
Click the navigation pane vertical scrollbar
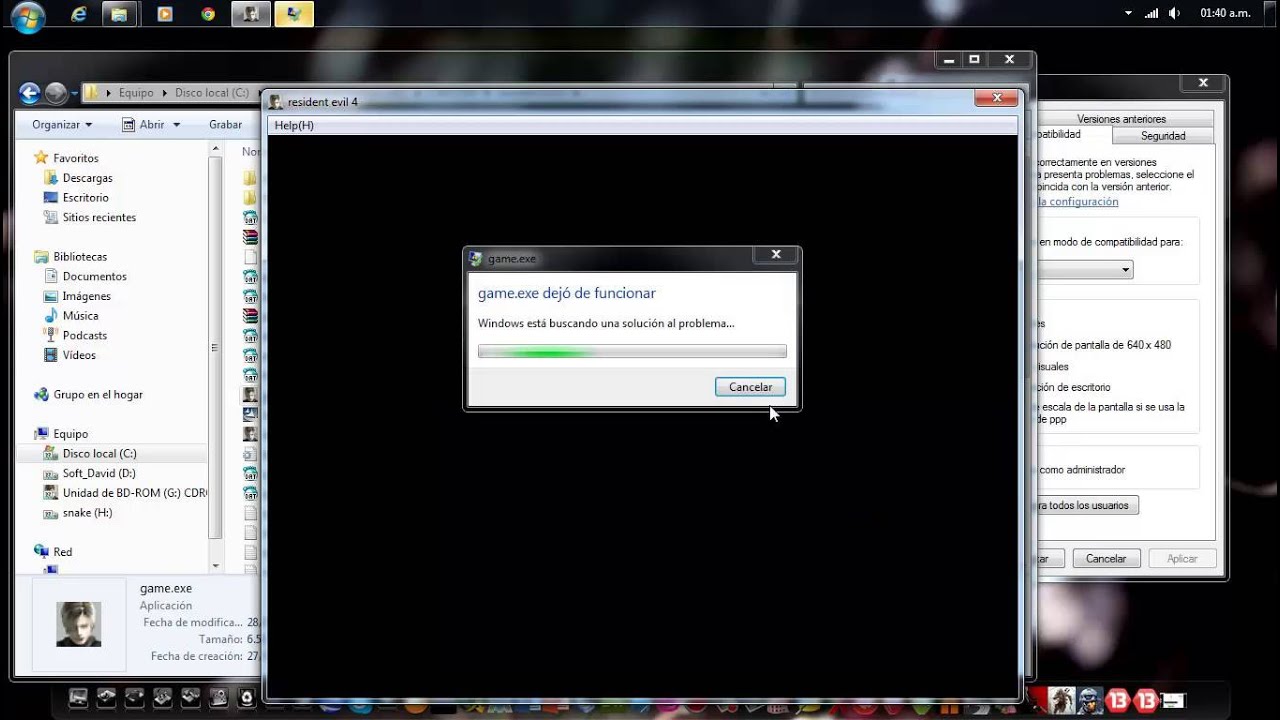(215, 347)
